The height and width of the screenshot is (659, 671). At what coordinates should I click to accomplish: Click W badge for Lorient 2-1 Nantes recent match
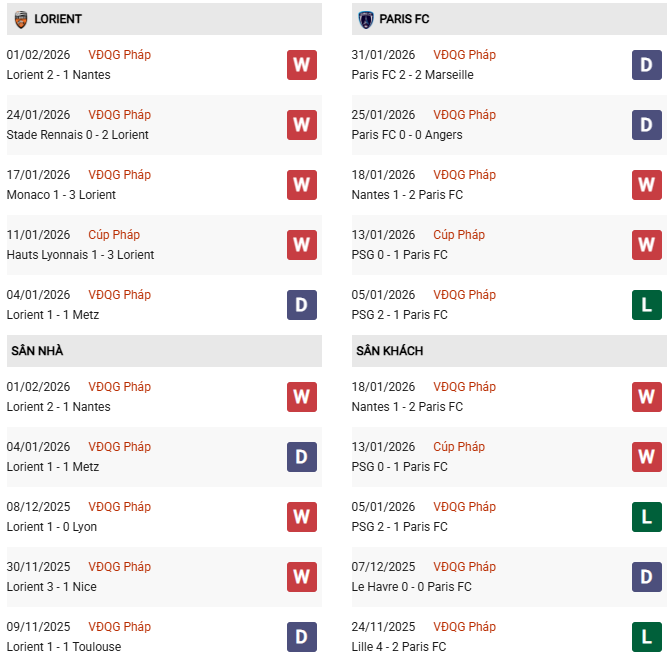click(302, 65)
